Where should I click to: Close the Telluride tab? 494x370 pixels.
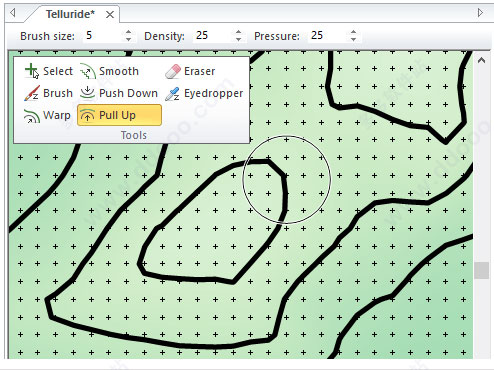pyautogui.click(x=110, y=15)
